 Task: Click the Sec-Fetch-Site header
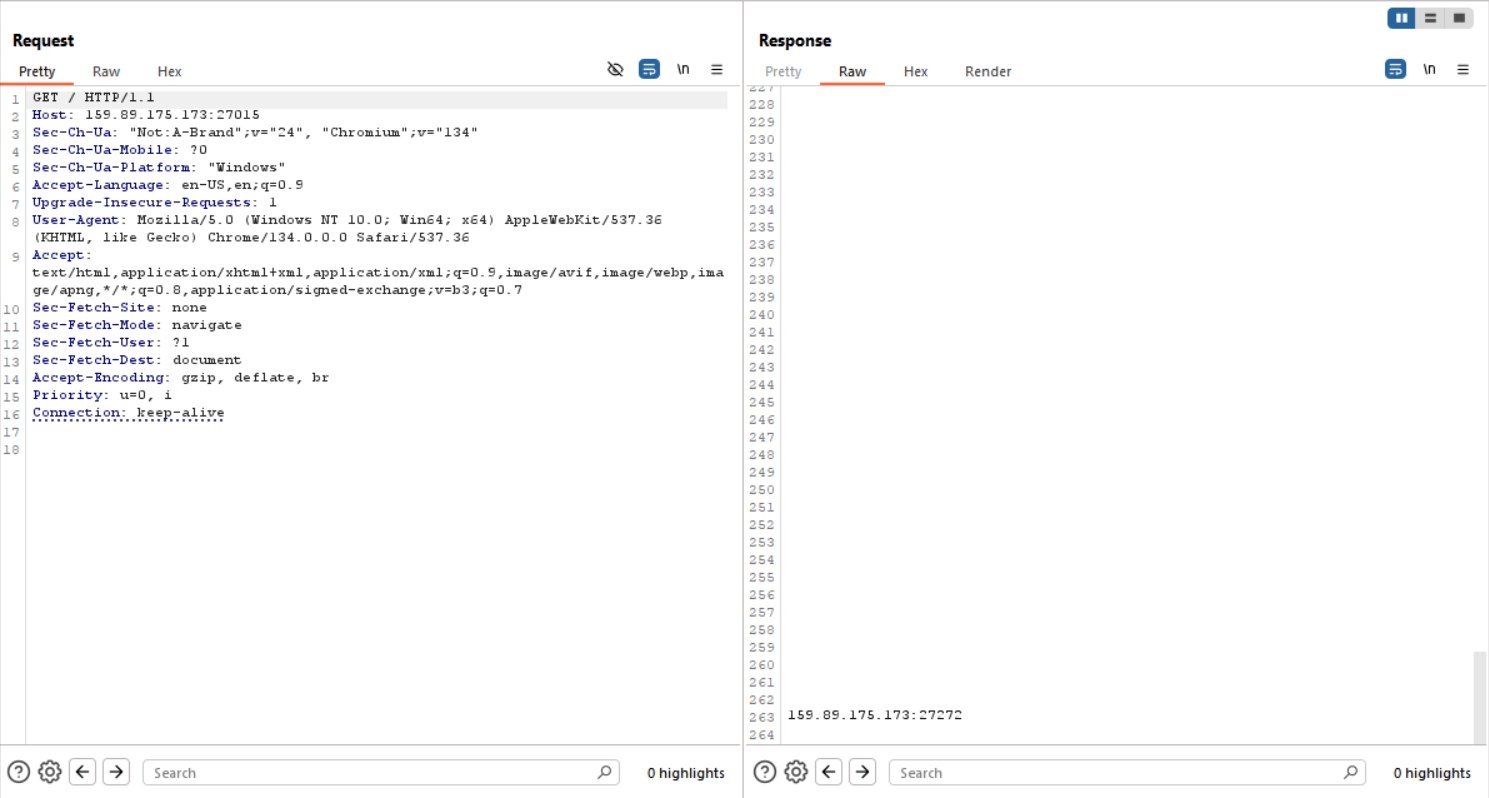[120, 308]
